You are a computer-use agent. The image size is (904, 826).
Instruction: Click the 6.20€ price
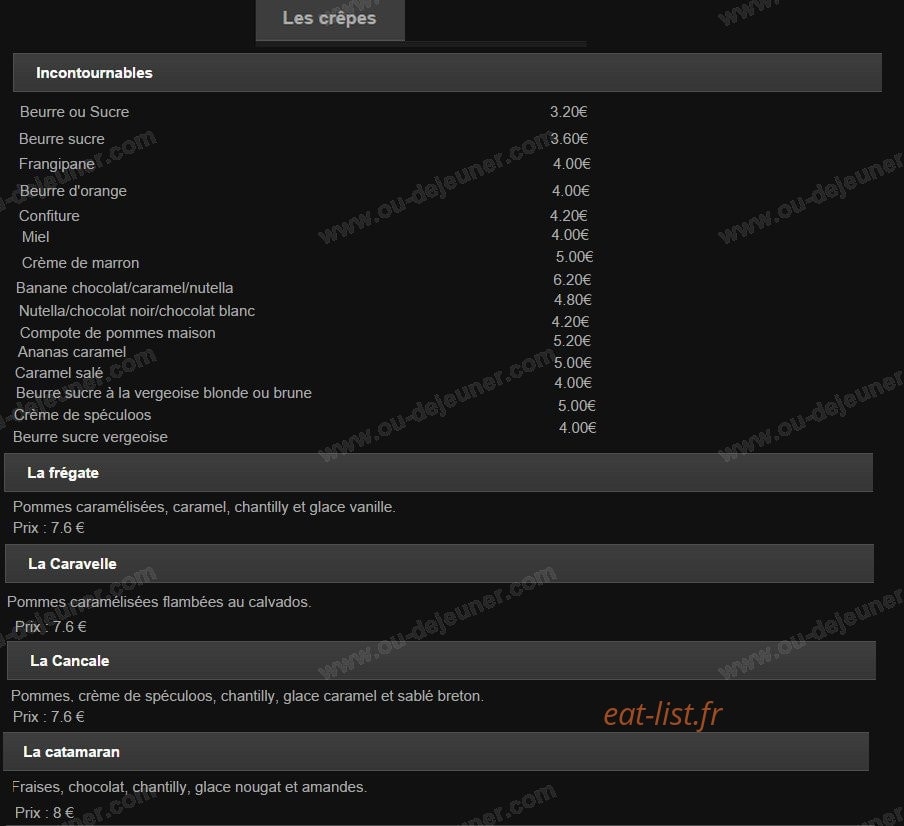tap(572, 280)
